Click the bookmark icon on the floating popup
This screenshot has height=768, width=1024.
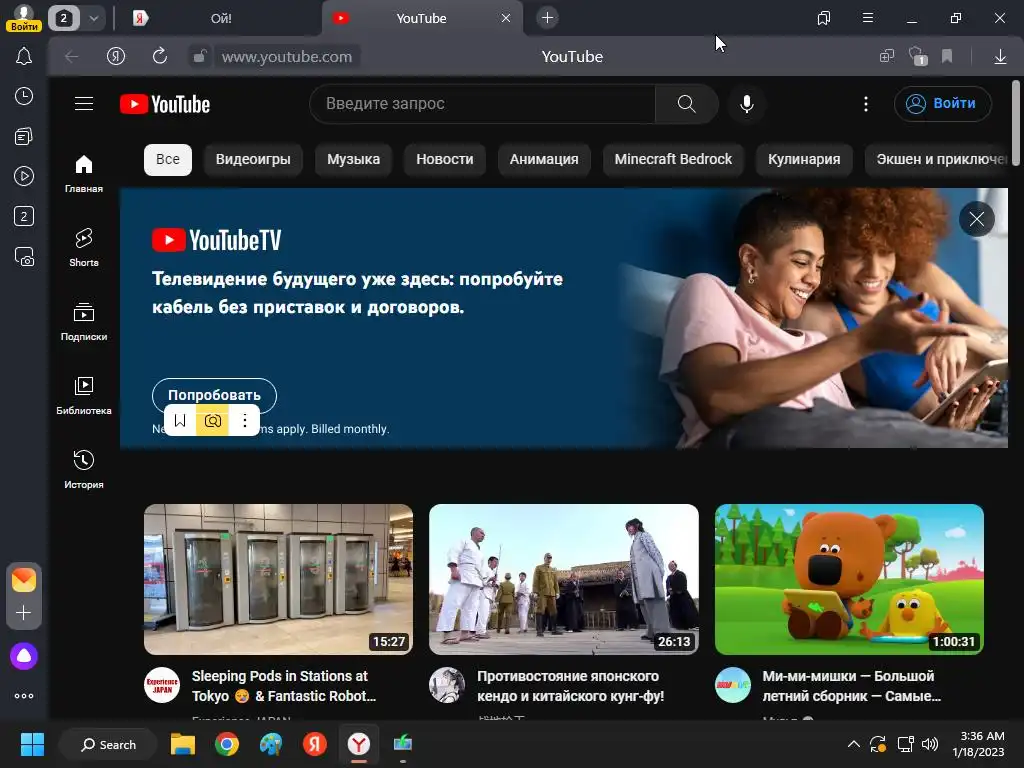(180, 421)
